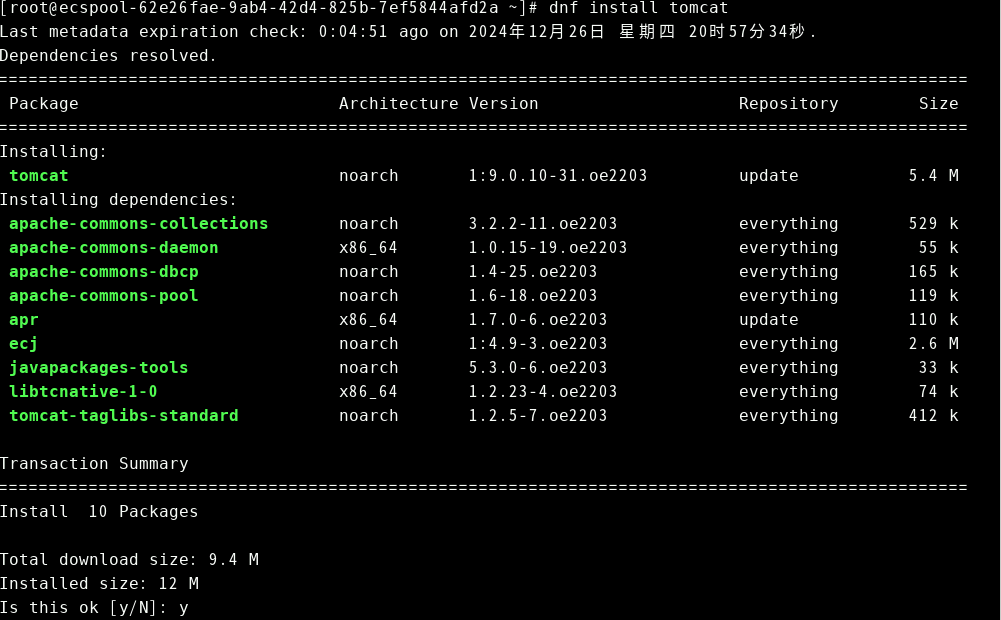
Task: Click the 'Install 10 Packages' line
Action: pyautogui.click(x=99, y=511)
